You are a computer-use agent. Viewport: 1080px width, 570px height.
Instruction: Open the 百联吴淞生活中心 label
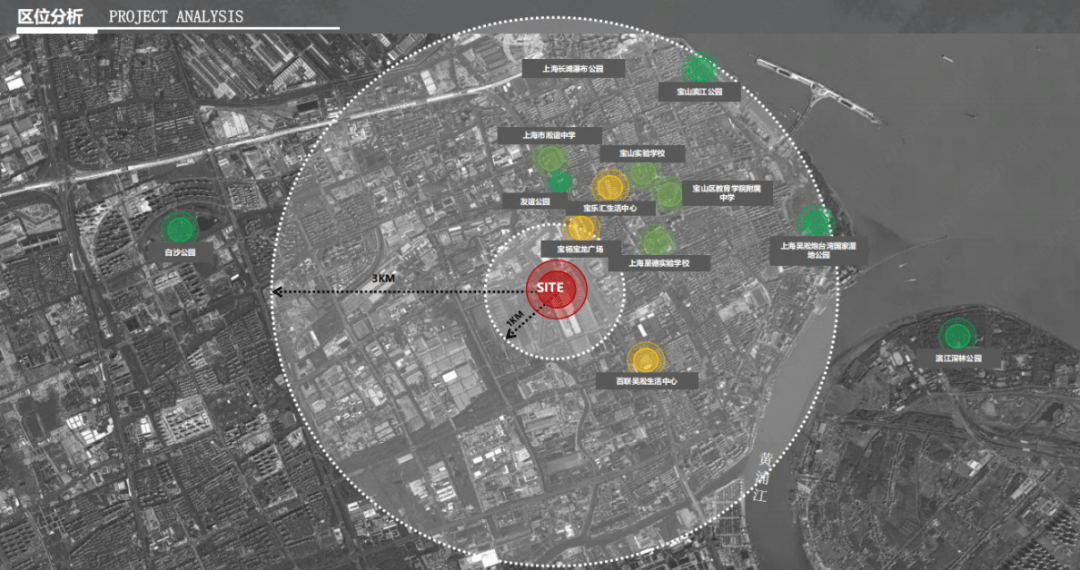(x=647, y=381)
